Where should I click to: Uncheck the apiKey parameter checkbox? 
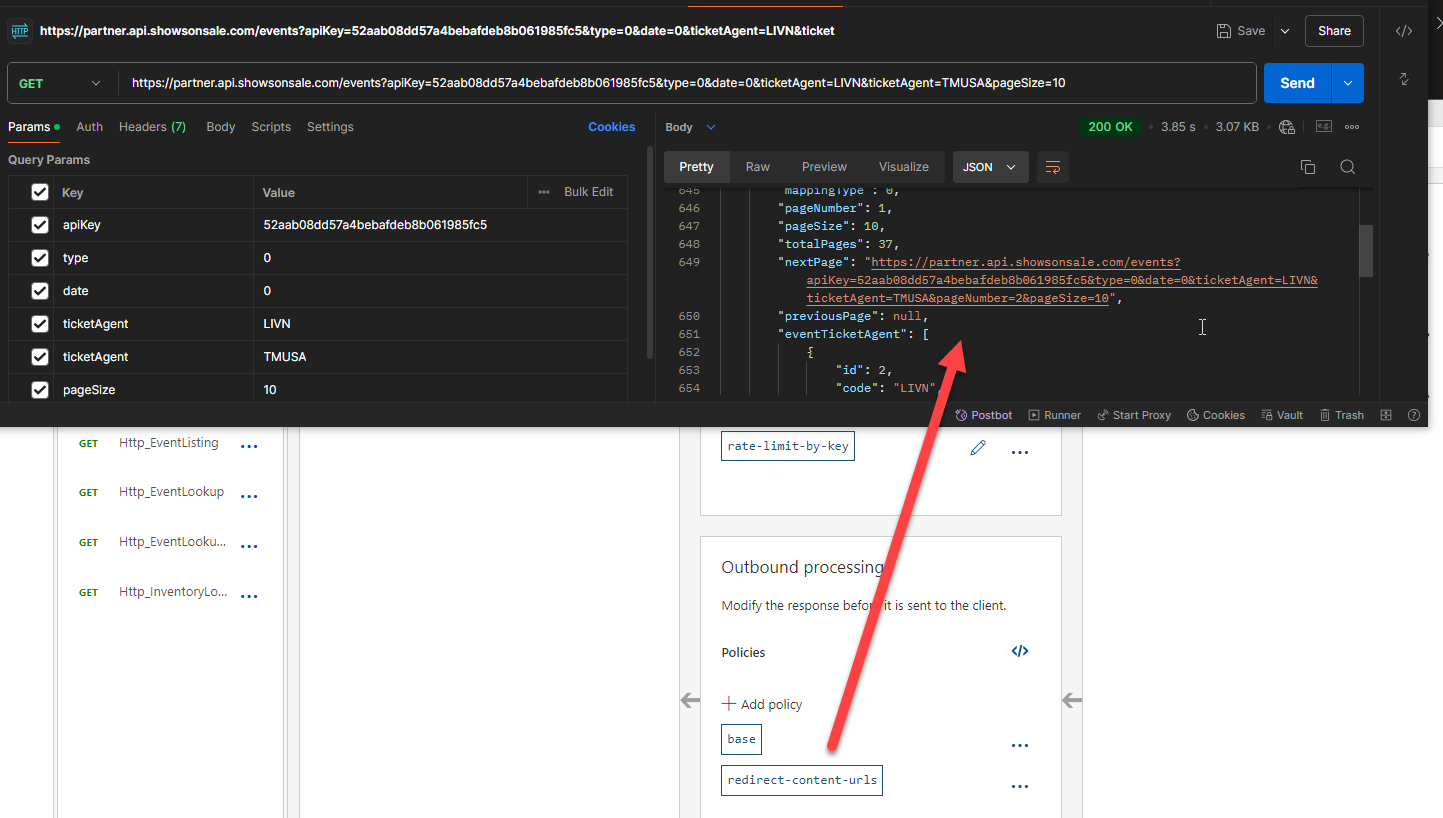40,225
